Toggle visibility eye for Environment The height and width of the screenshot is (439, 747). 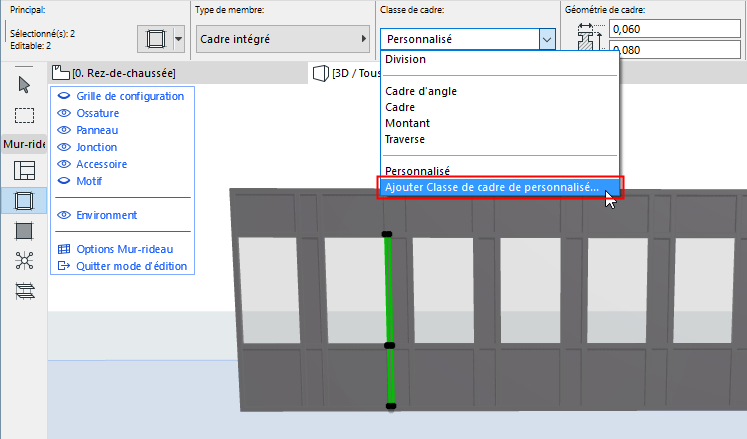click(x=64, y=215)
